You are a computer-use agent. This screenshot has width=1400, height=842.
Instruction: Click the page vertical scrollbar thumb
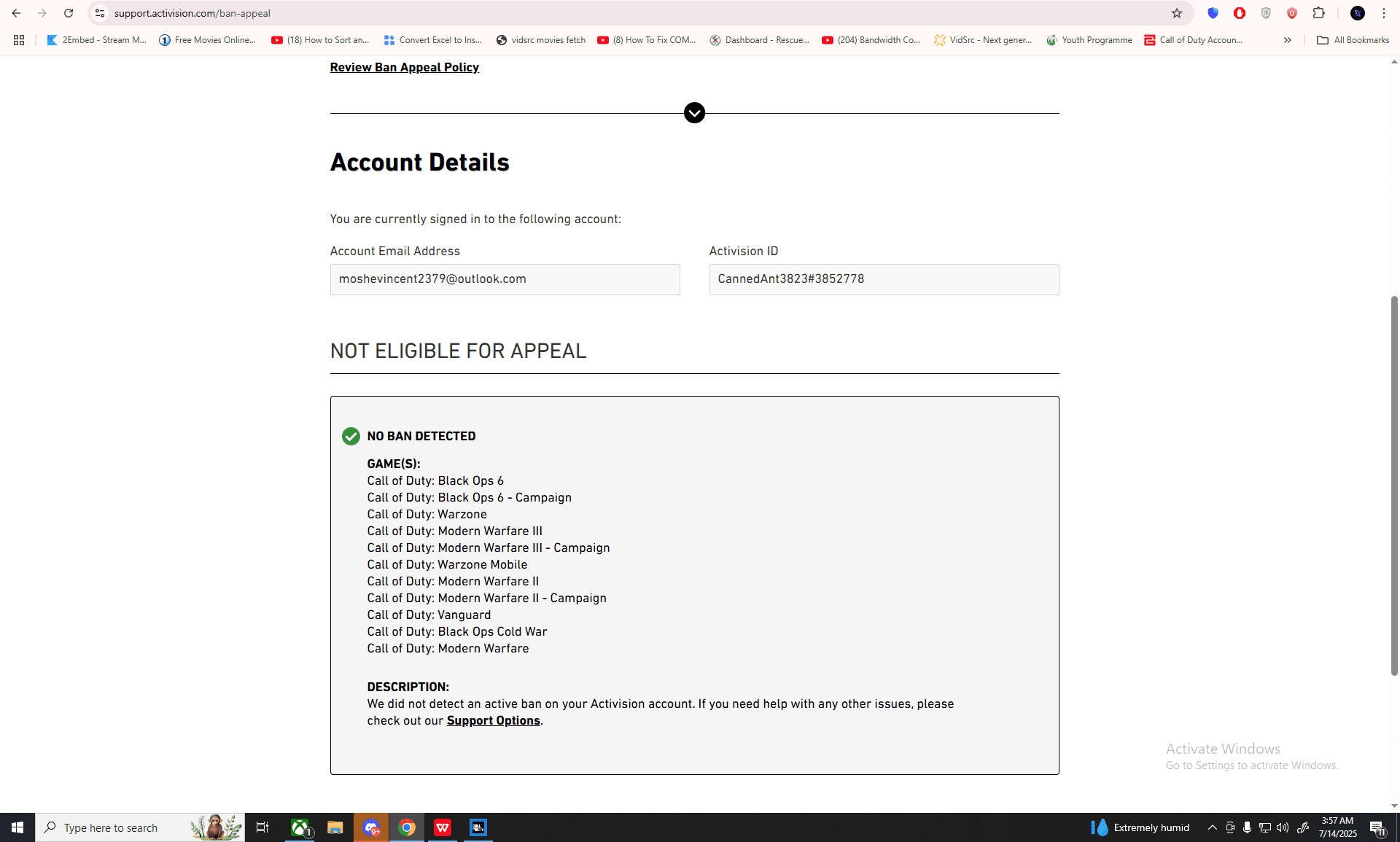pos(1394,485)
